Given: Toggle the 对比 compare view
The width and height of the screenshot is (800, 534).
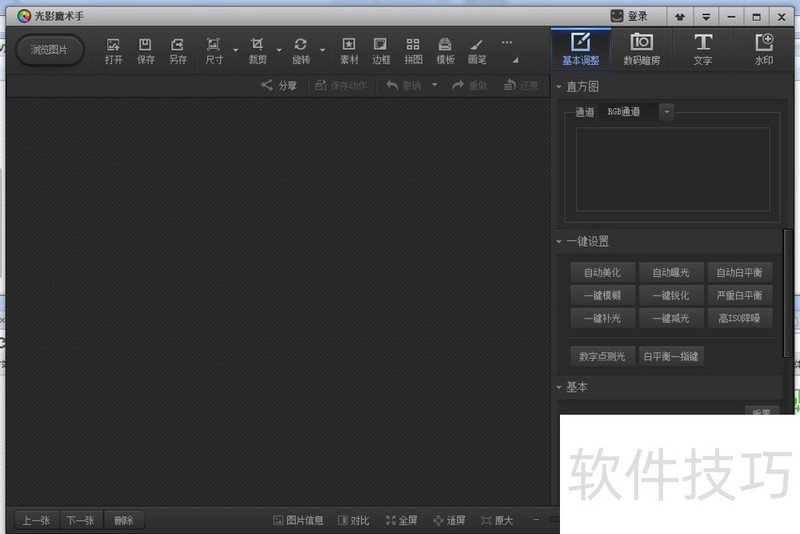Looking at the screenshot, I should click(x=354, y=520).
